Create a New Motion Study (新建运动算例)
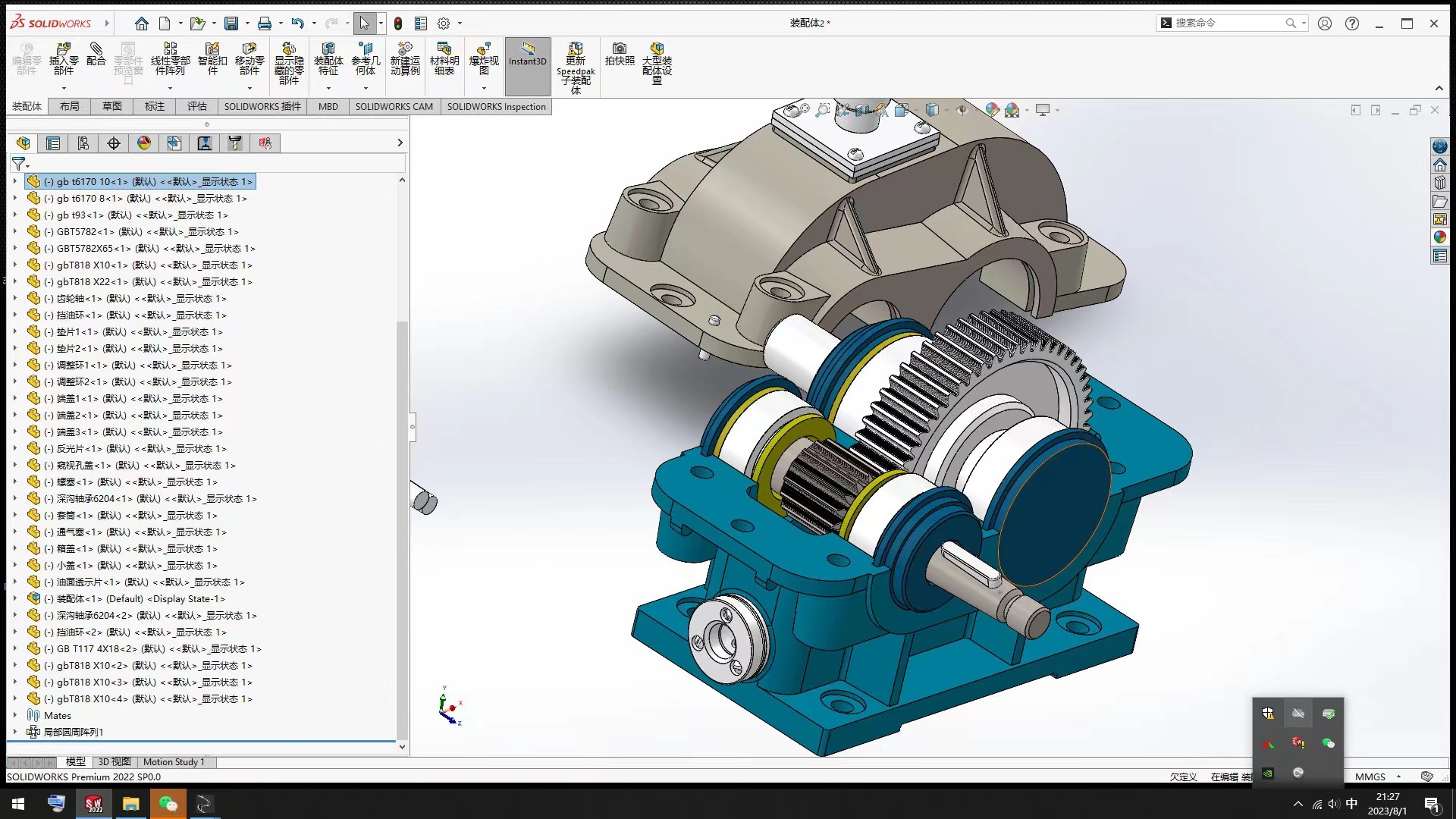The width and height of the screenshot is (1456, 819). pos(405,59)
